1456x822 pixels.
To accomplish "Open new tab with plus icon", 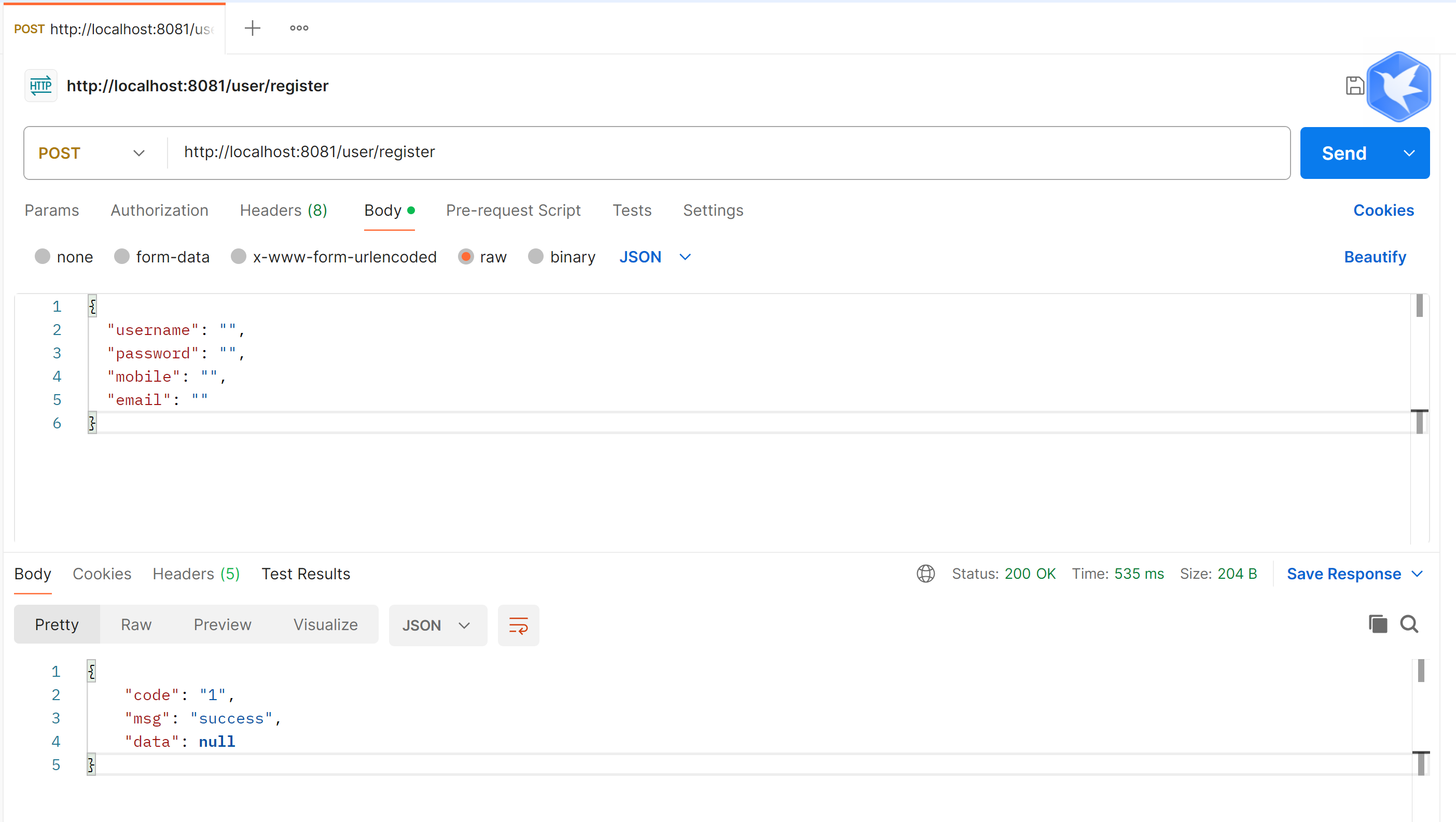I will tap(252, 27).
